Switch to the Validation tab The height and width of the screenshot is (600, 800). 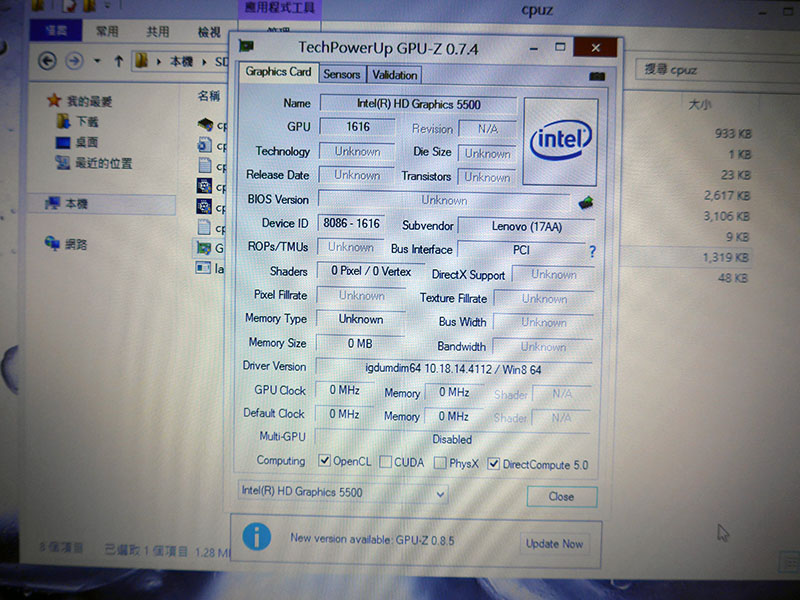point(394,75)
